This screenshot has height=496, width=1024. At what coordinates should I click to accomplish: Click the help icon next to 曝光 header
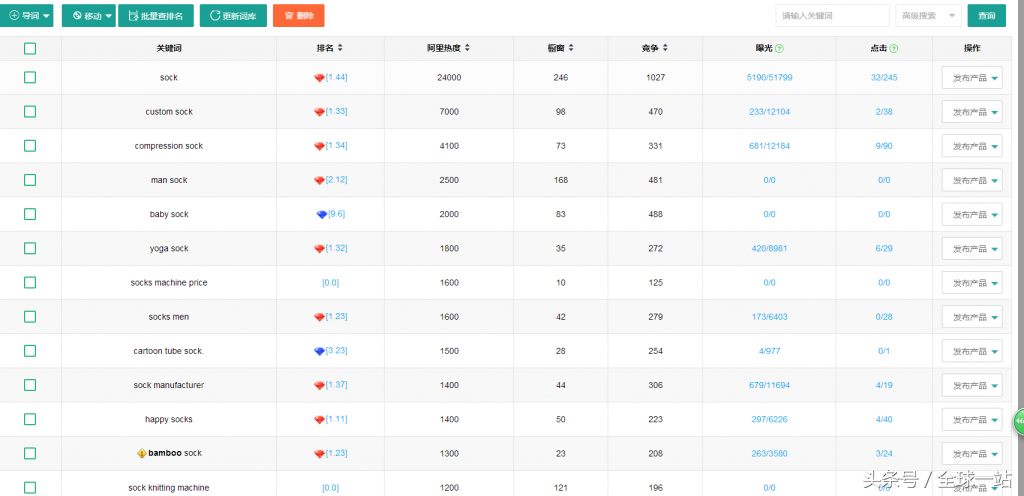pos(780,48)
